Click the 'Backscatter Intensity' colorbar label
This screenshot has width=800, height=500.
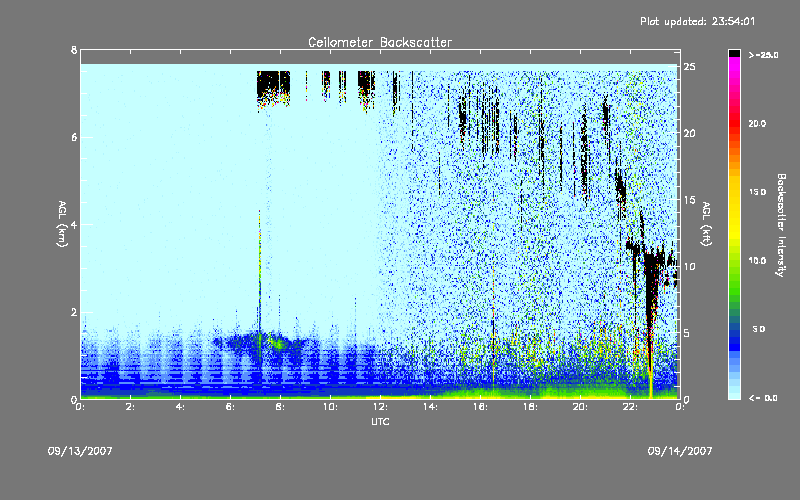781,224
